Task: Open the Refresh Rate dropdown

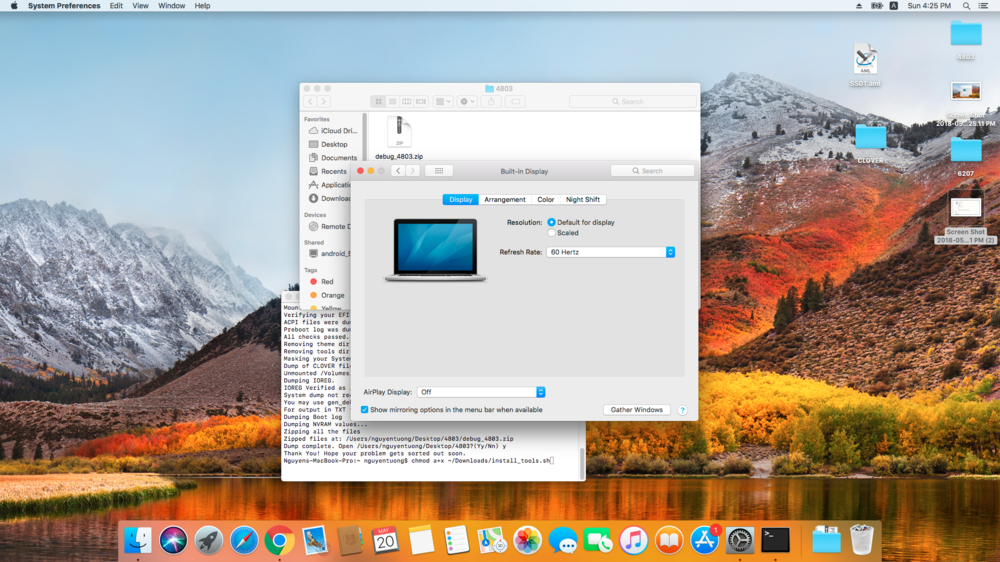Action: pos(611,252)
